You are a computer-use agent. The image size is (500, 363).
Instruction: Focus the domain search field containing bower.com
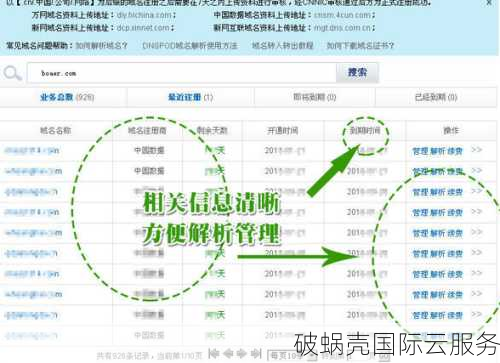pyautogui.click(x=182, y=73)
